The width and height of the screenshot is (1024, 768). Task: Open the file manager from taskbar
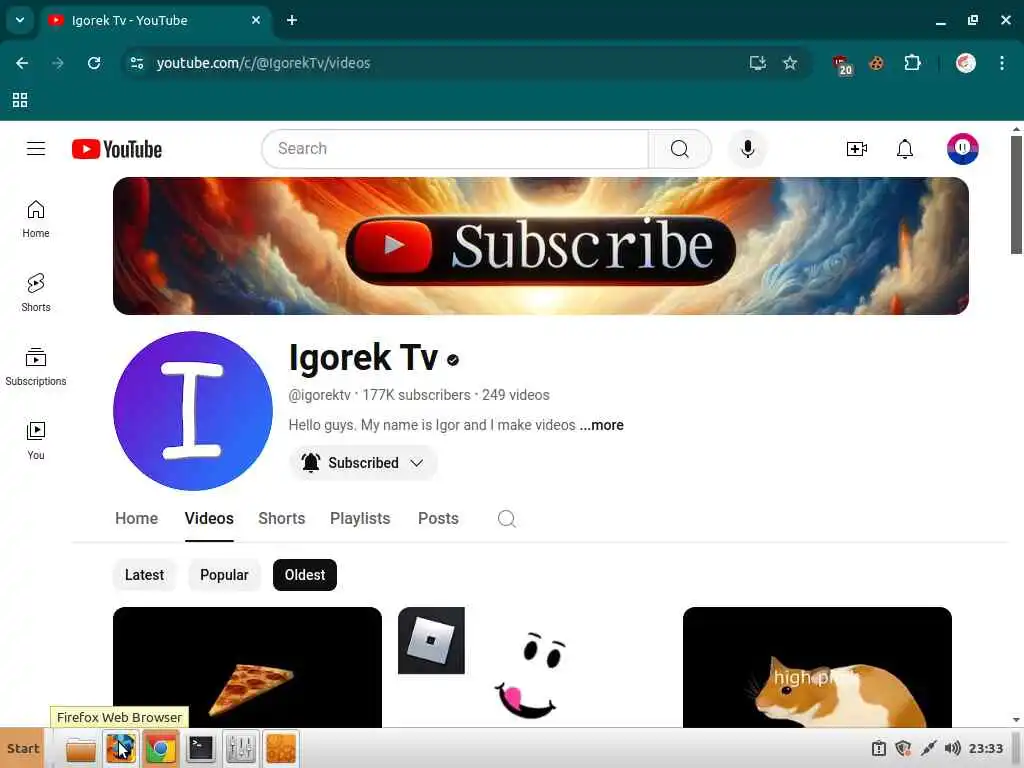coord(81,749)
